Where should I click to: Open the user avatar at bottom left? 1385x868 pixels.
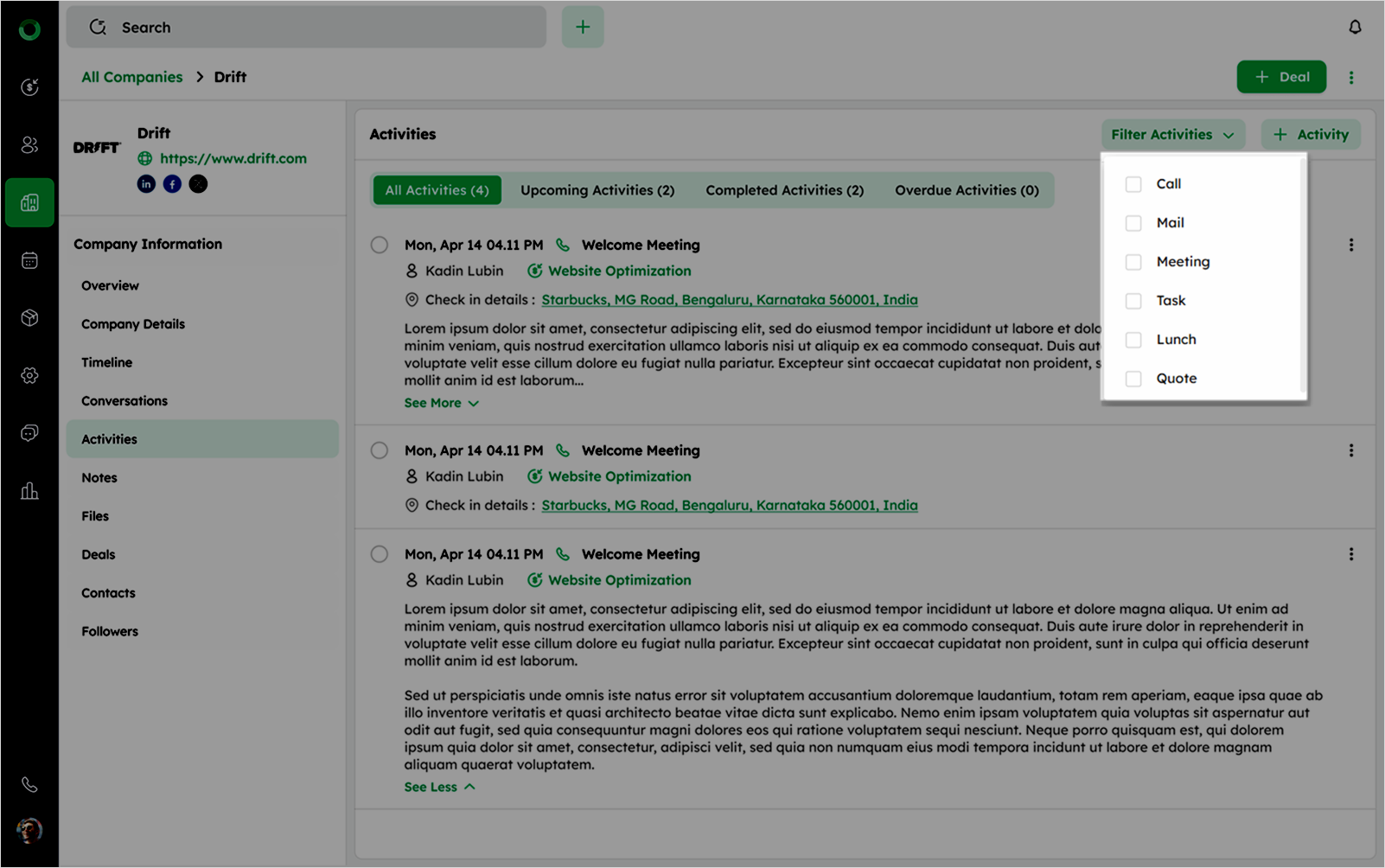(29, 830)
